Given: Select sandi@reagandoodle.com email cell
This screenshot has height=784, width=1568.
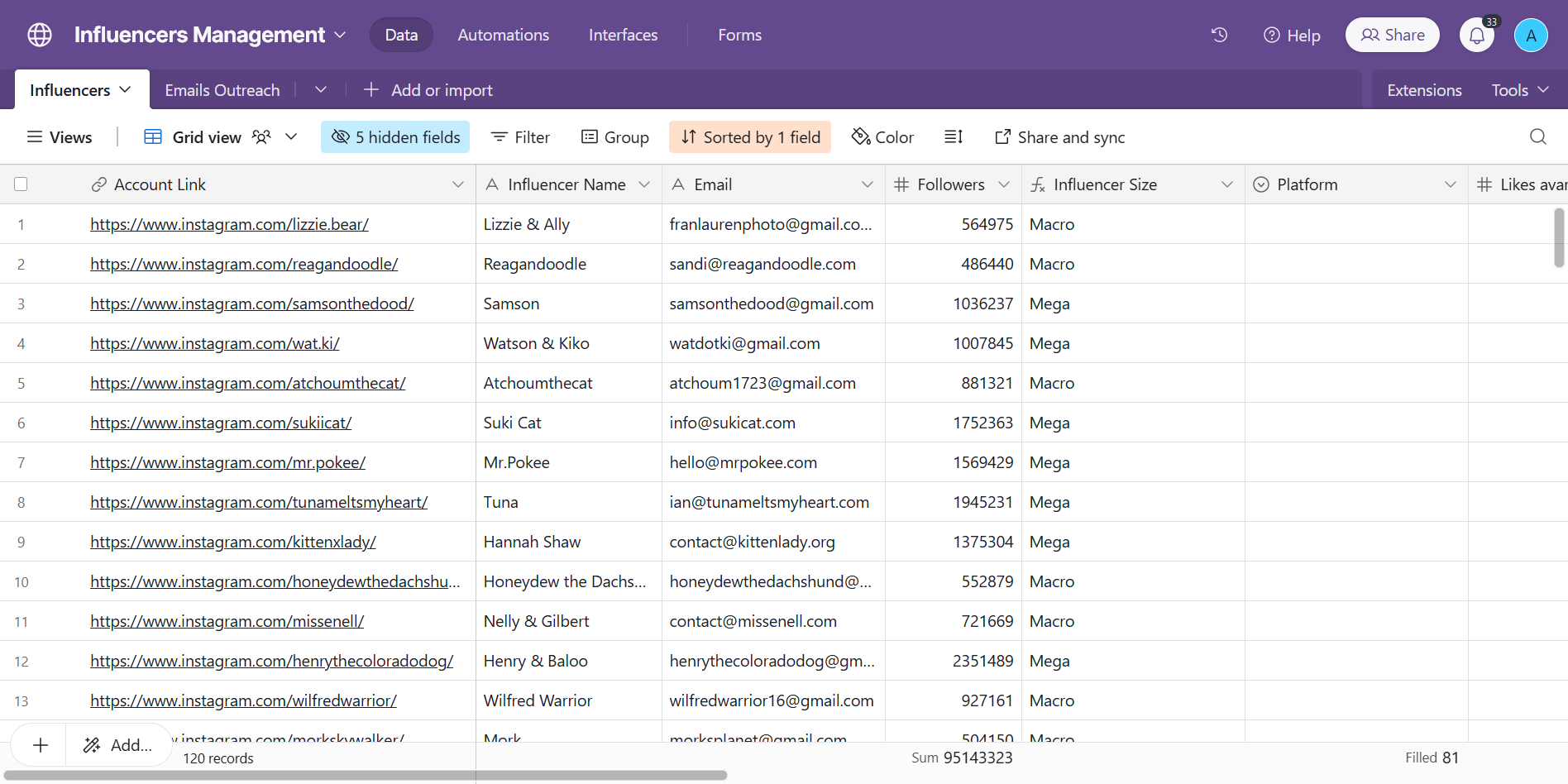Looking at the screenshot, I should 773,264.
